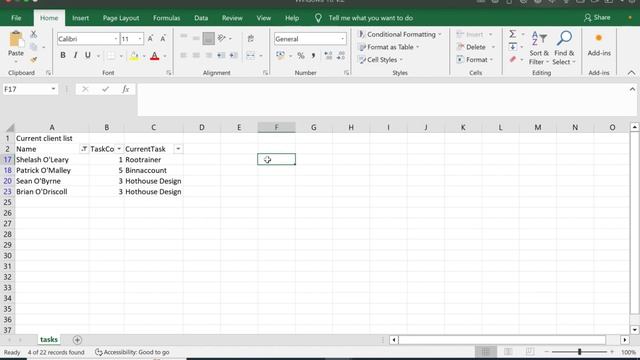Click the Fill down arrow icon

pos(513,47)
